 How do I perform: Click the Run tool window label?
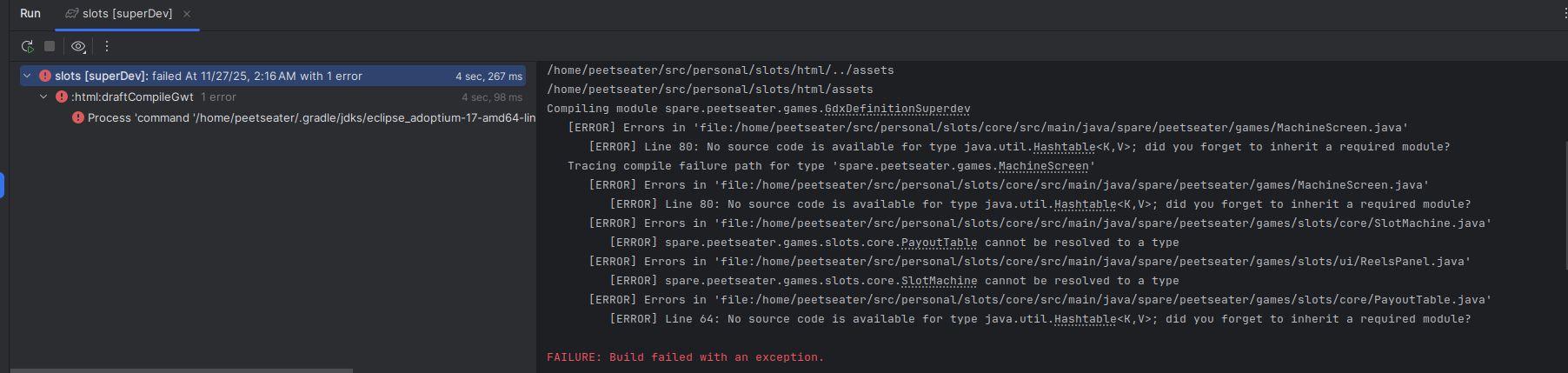(30, 14)
